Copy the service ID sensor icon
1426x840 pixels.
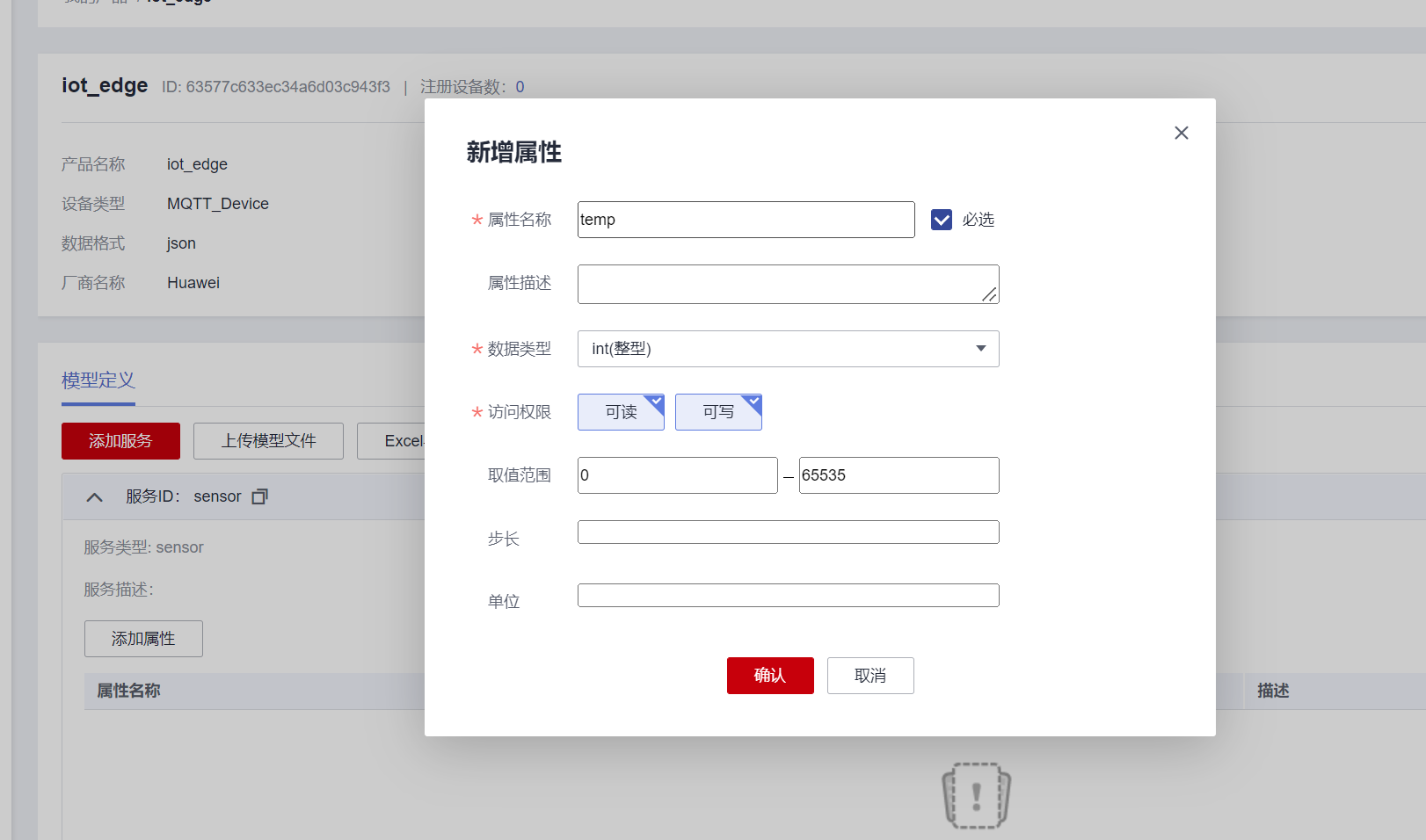coord(259,496)
